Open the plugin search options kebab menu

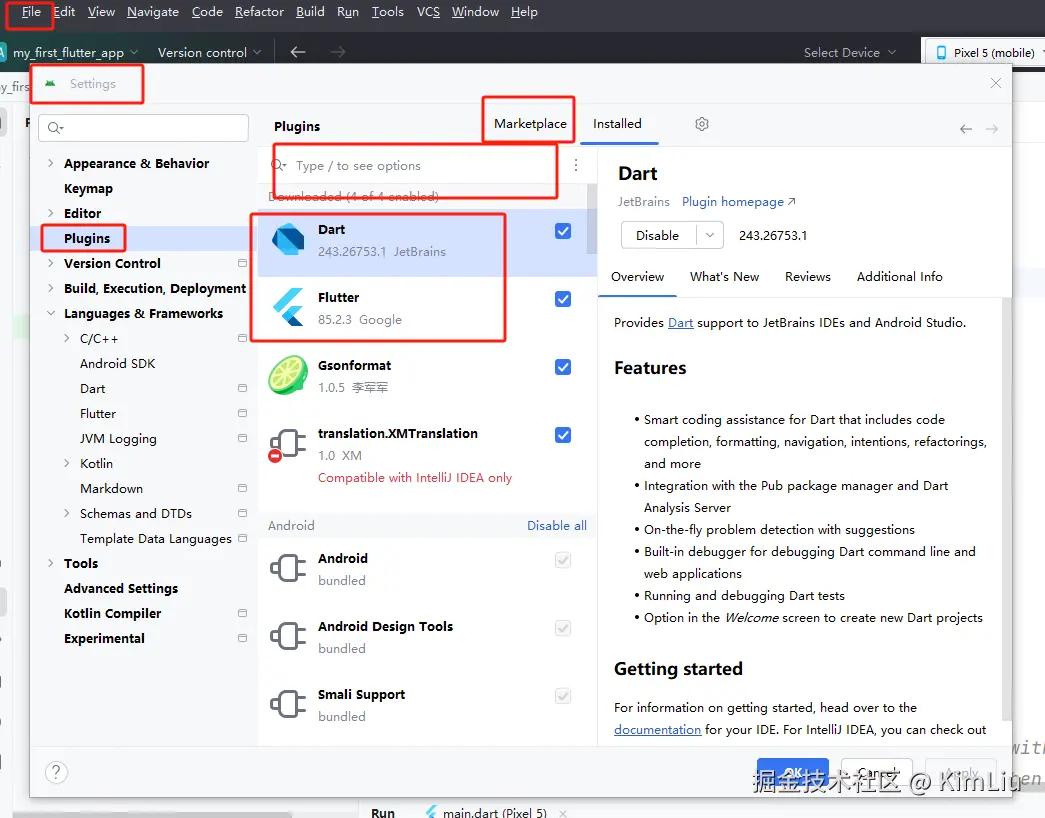click(x=576, y=165)
